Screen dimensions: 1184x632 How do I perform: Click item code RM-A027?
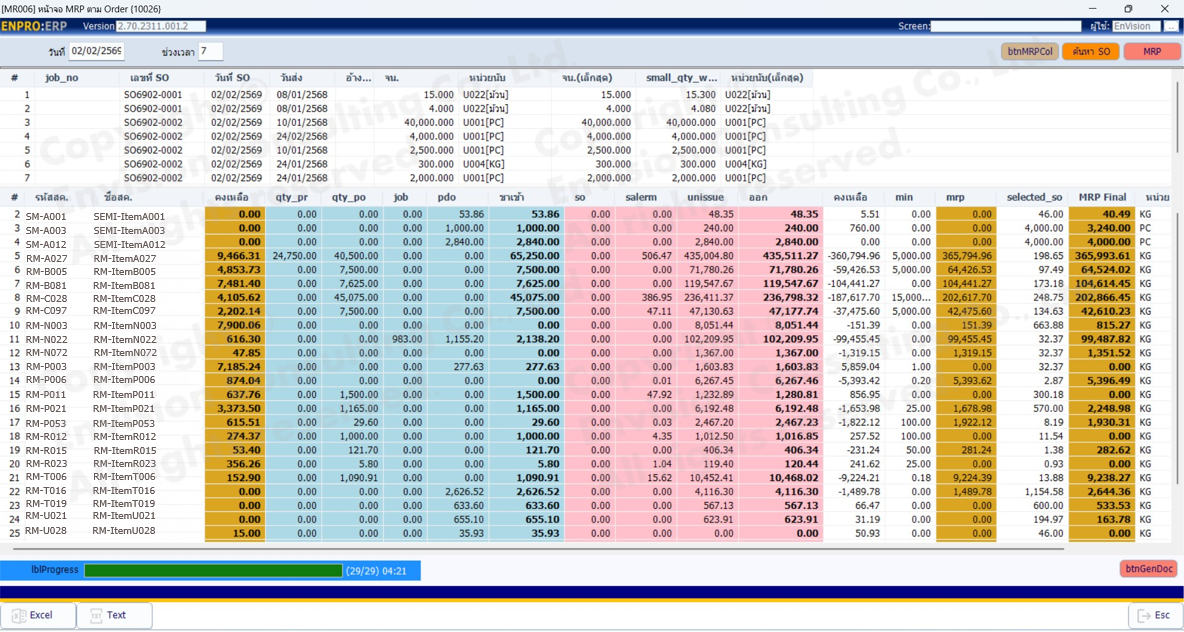coord(46,257)
